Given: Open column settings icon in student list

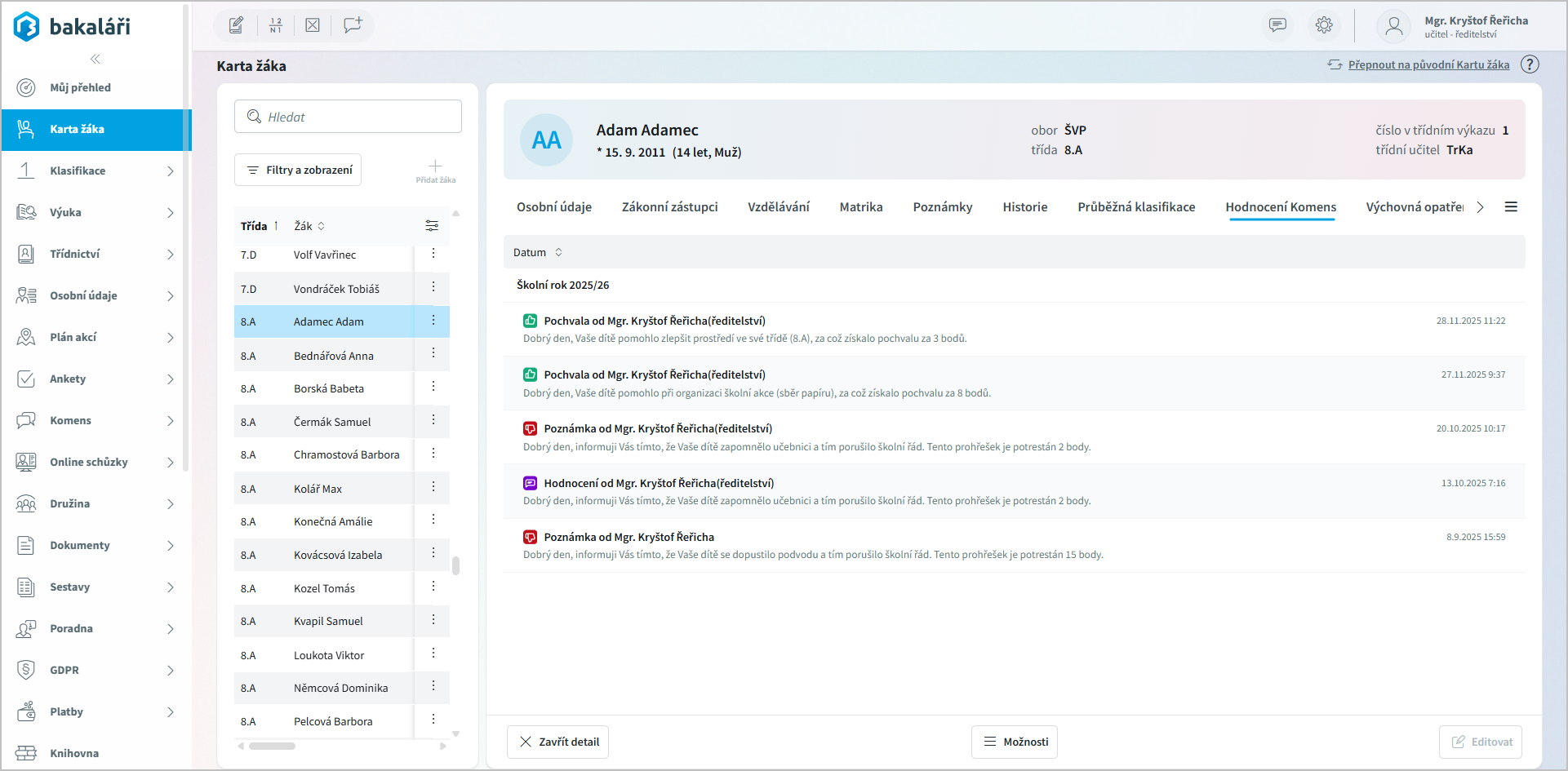Looking at the screenshot, I should pyautogui.click(x=432, y=226).
